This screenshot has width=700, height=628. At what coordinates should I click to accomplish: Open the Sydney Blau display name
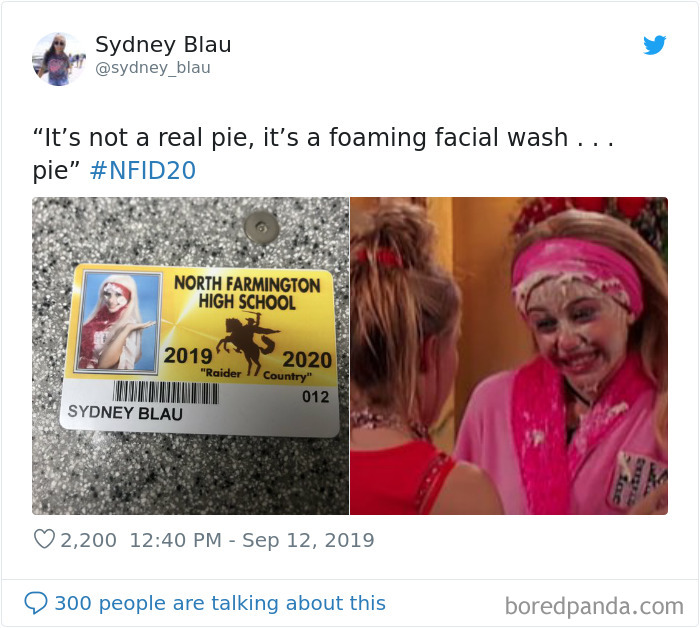(163, 44)
